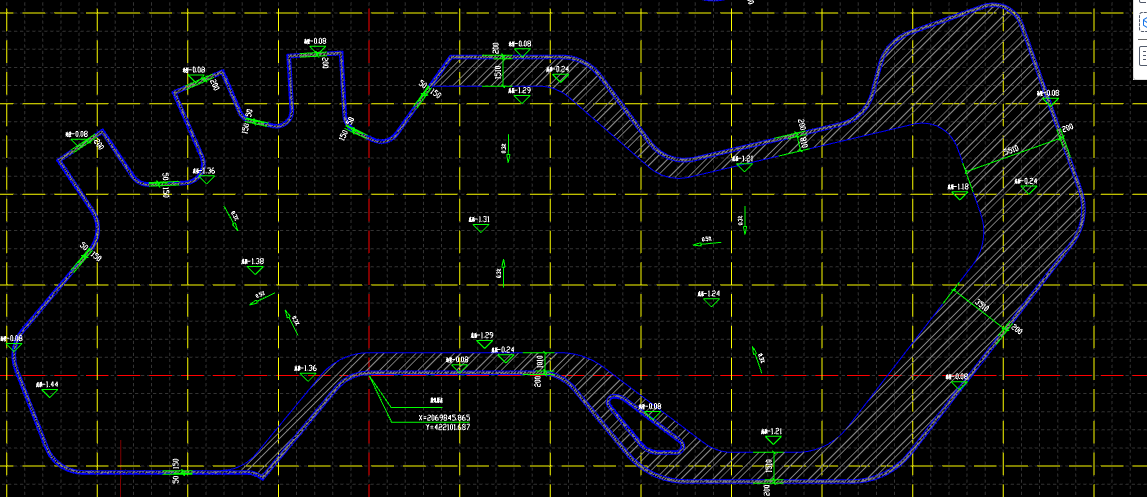Image resolution: width=1147 pixels, height=497 pixels.
Task: Select the -1.44 elevation label
Action: click(47, 384)
